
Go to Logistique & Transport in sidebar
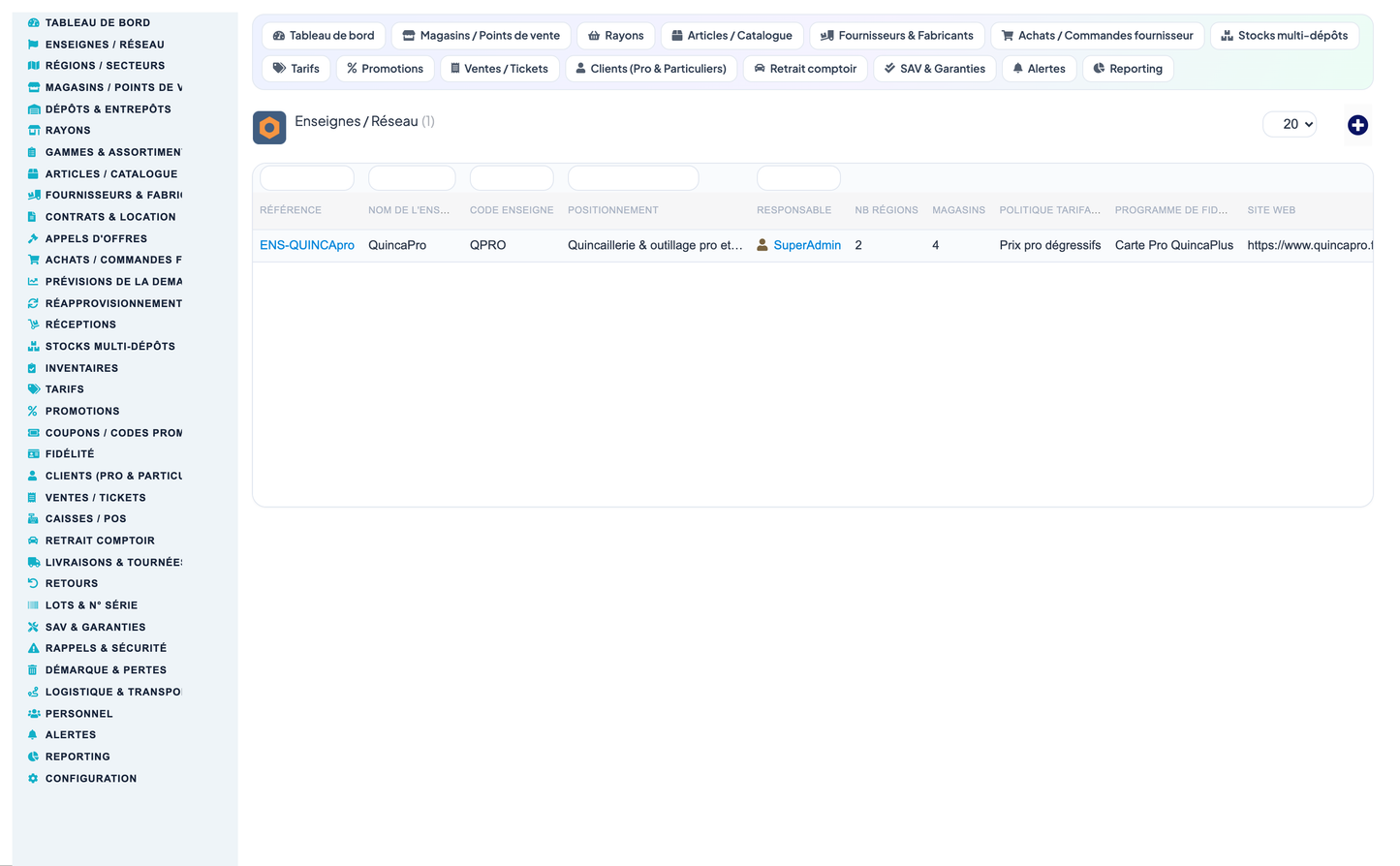(x=113, y=692)
